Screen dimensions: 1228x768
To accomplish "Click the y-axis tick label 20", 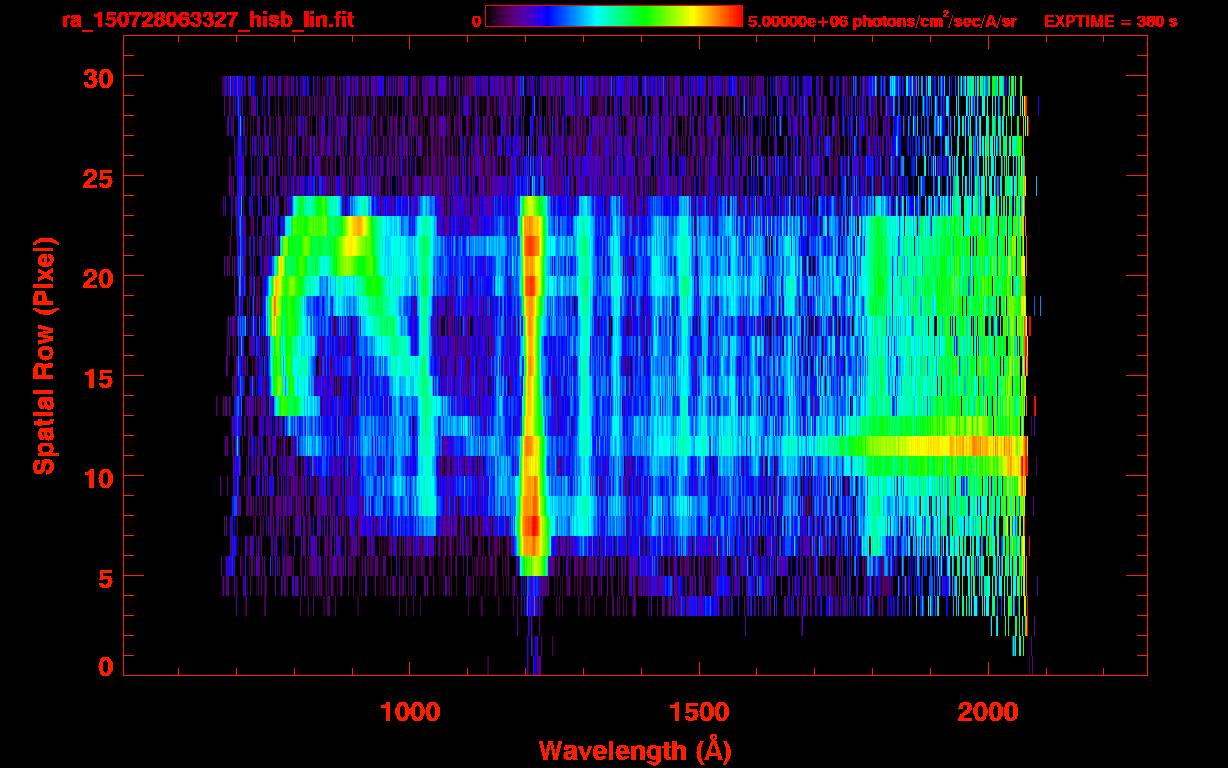I will 98,277.
